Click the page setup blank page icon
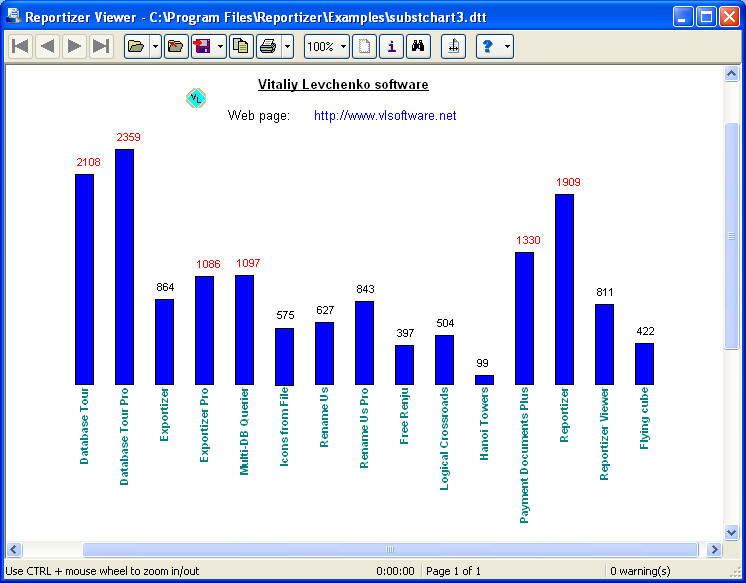 [364, 47]
